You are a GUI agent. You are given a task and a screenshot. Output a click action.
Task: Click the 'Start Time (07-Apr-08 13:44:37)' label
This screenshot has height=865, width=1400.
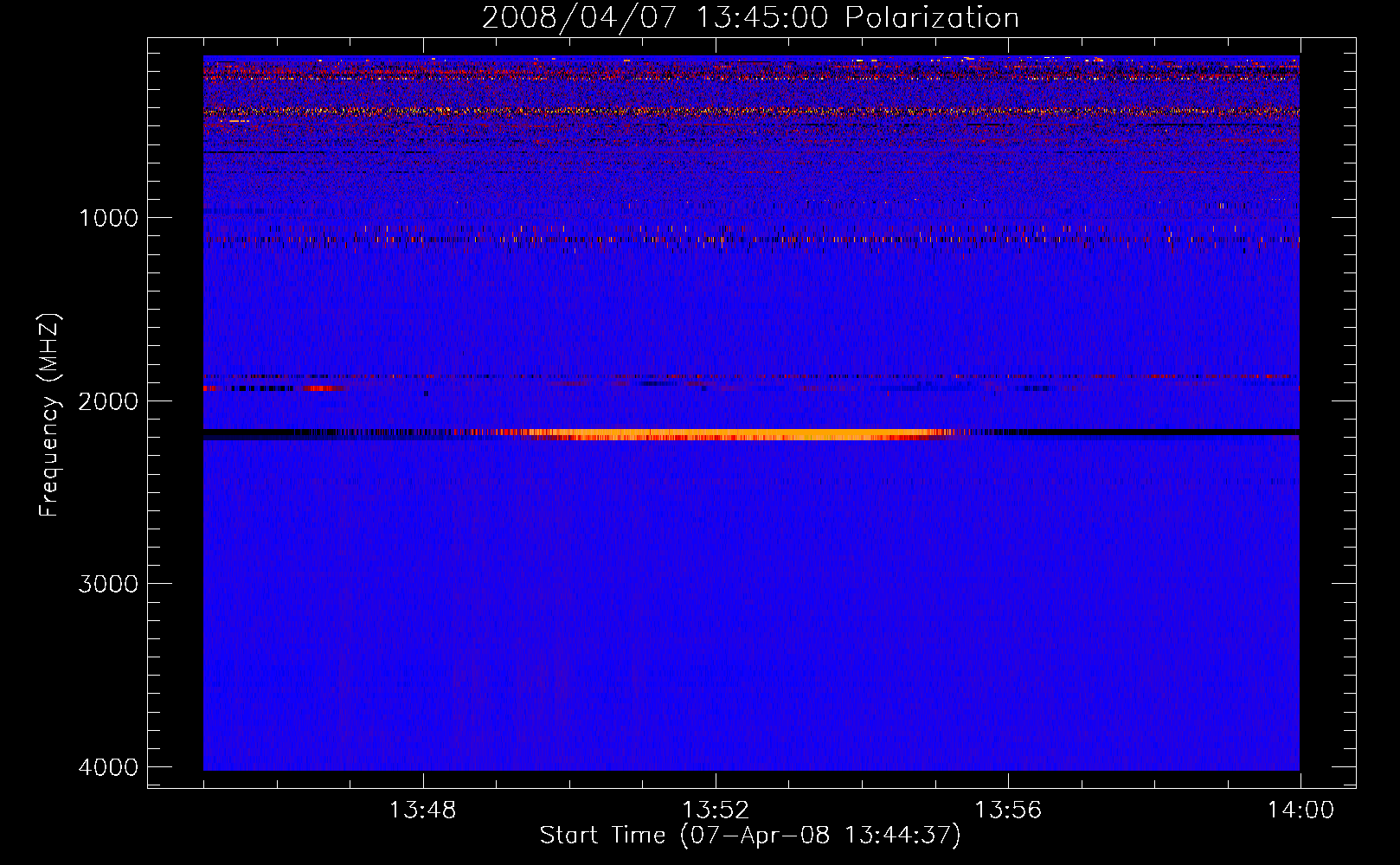[x=750, y=836]
